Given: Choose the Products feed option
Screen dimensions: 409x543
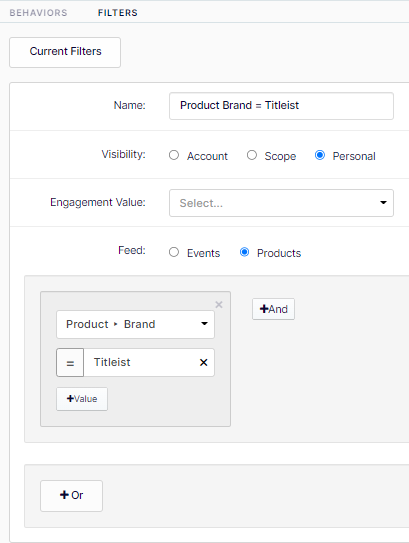Looking at the screenshot, I should tap(244, 252).
